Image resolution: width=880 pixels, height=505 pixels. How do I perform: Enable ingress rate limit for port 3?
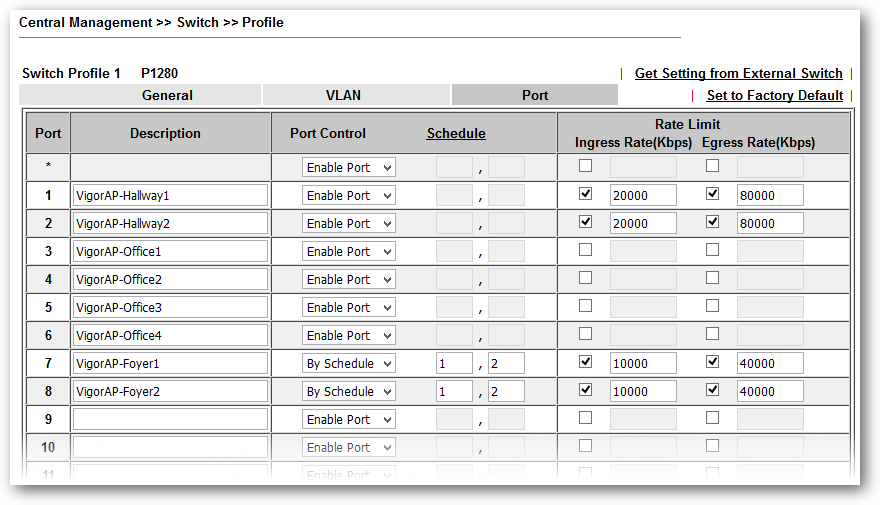(585, 250)
